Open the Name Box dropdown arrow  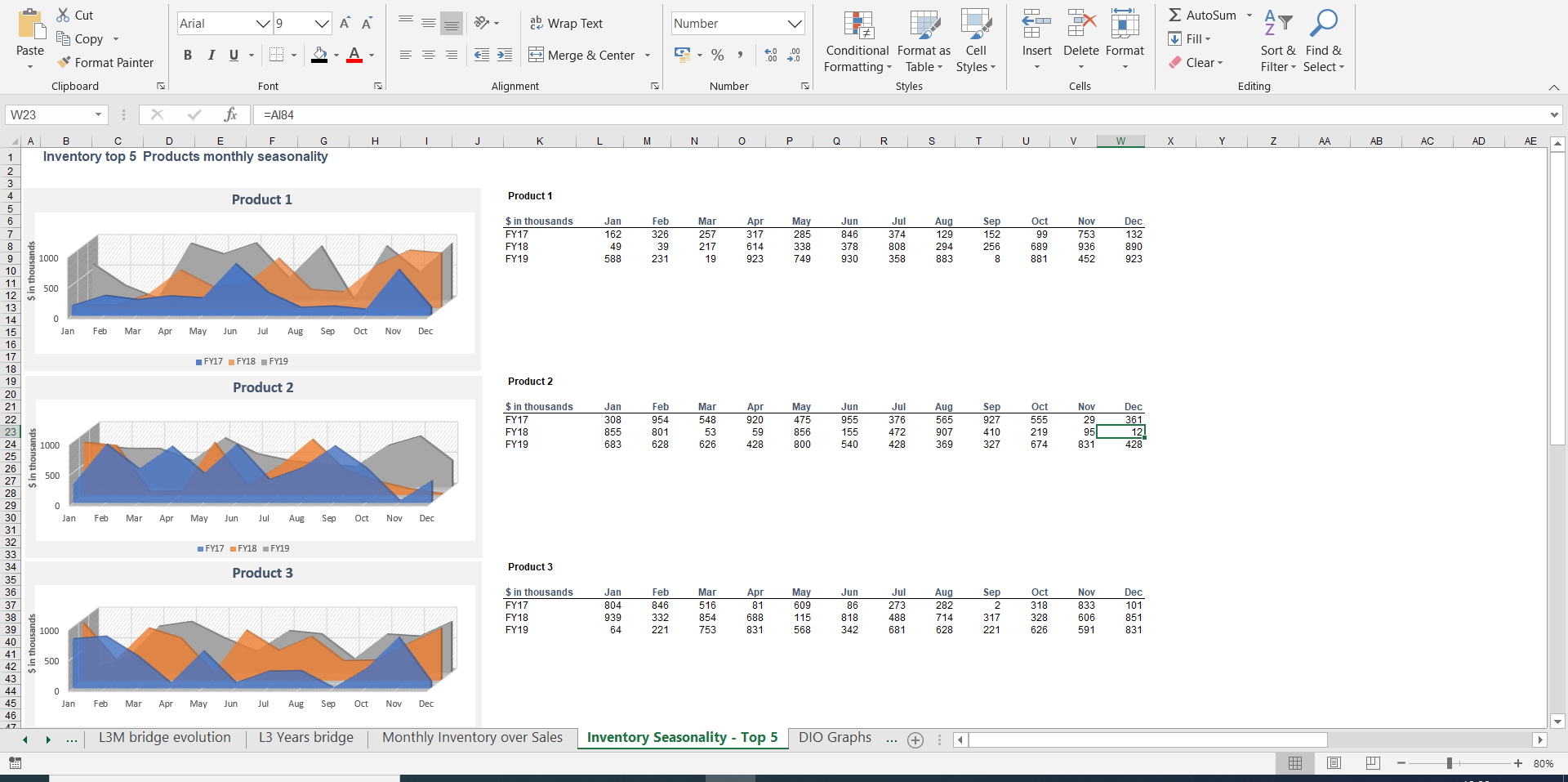(x=98, y=114)
